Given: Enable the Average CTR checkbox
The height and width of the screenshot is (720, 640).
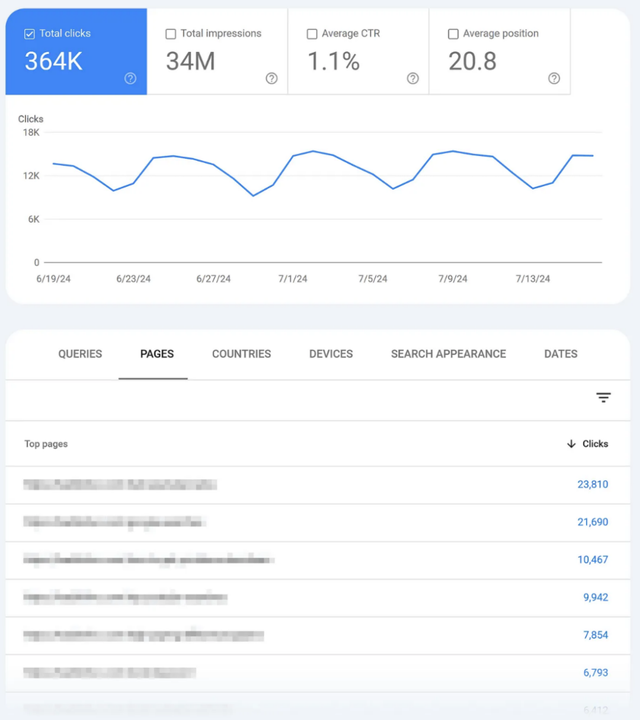Looking at the screenshot, I should pyautogui.click(x=312, y=34).
